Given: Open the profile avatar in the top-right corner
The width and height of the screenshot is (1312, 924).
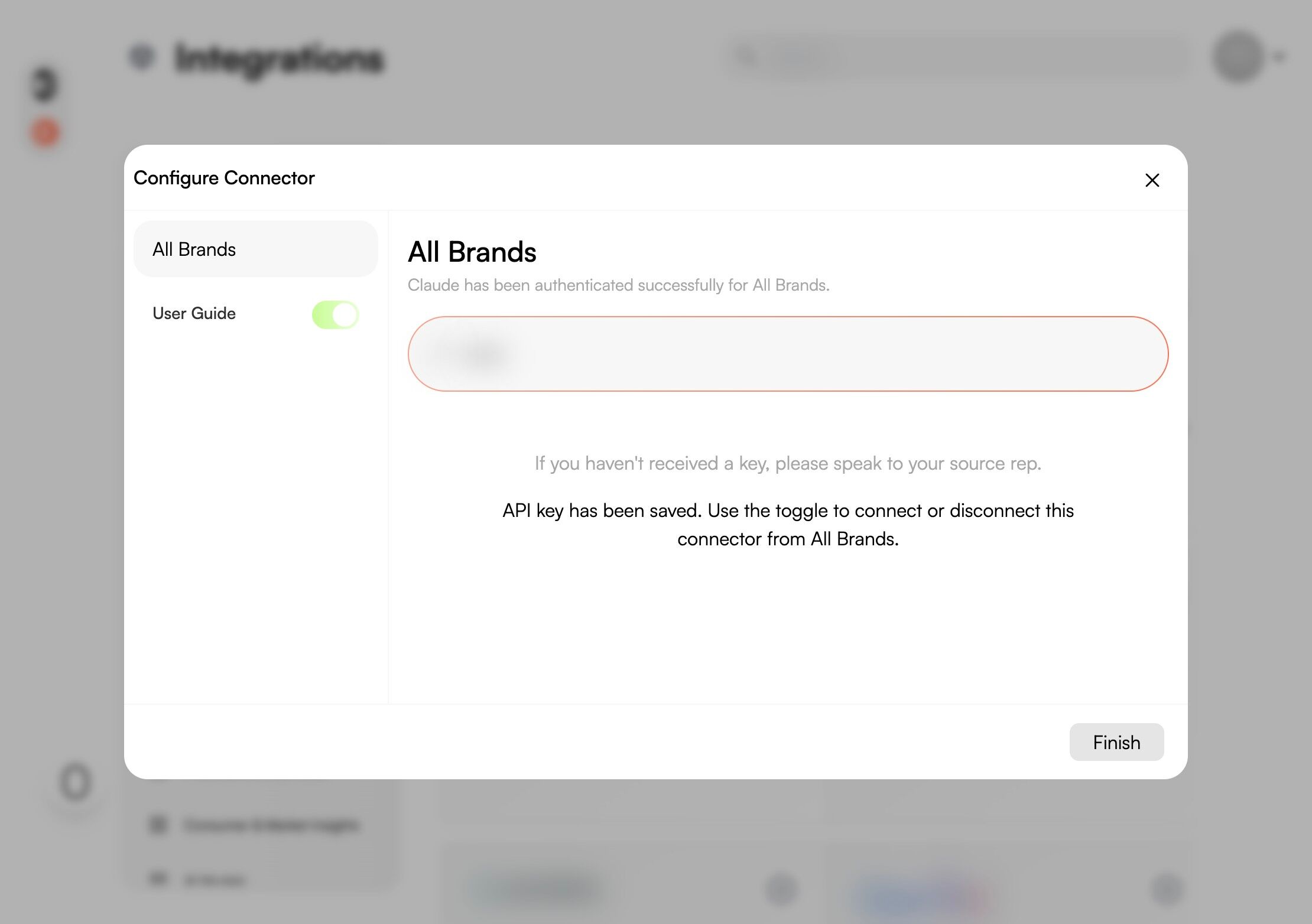Looking at the screenshot, I should coord(1238,57).
